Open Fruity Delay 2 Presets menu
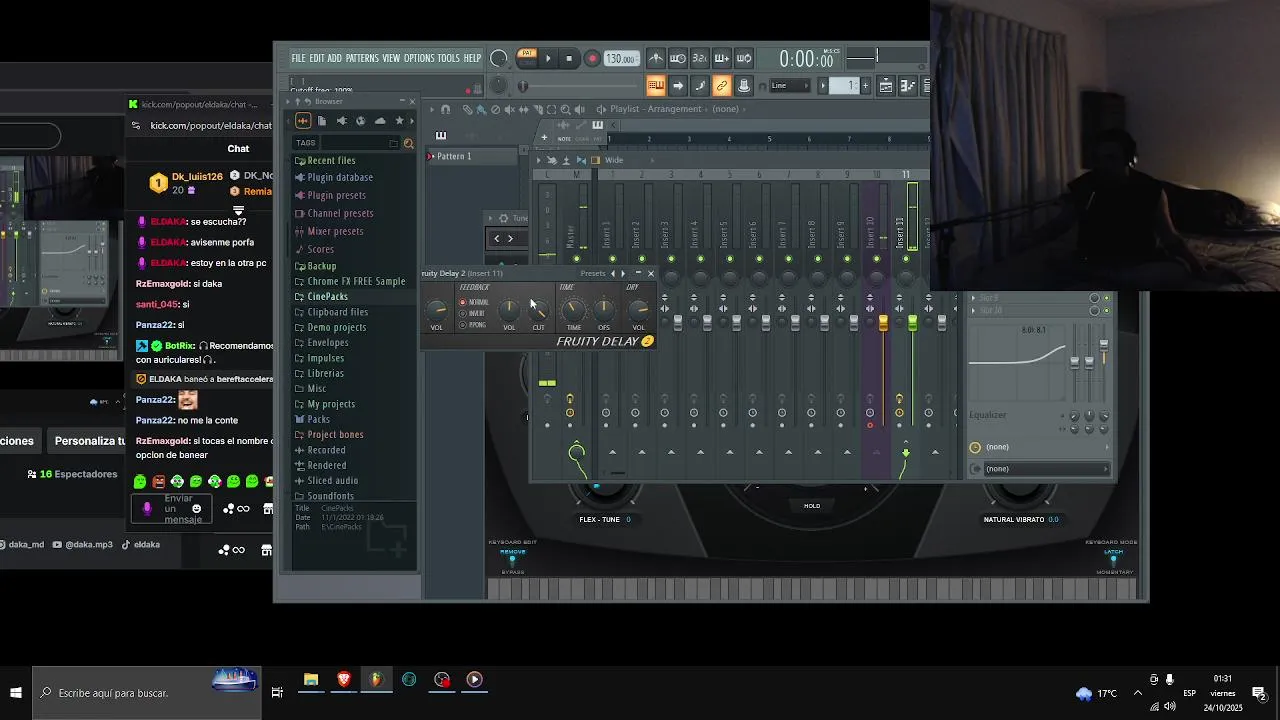The height and width of the screenshot is (720, 1280). pyautogui.click(x=593, y=273)
